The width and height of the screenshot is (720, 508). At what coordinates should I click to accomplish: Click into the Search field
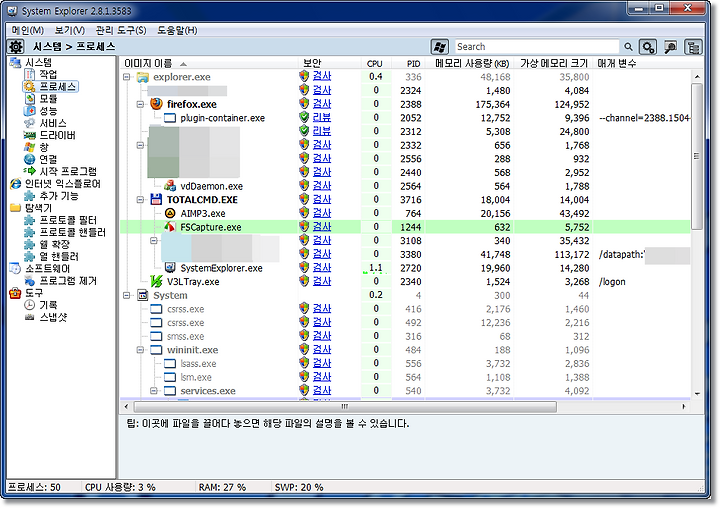(x=536, y=47)
